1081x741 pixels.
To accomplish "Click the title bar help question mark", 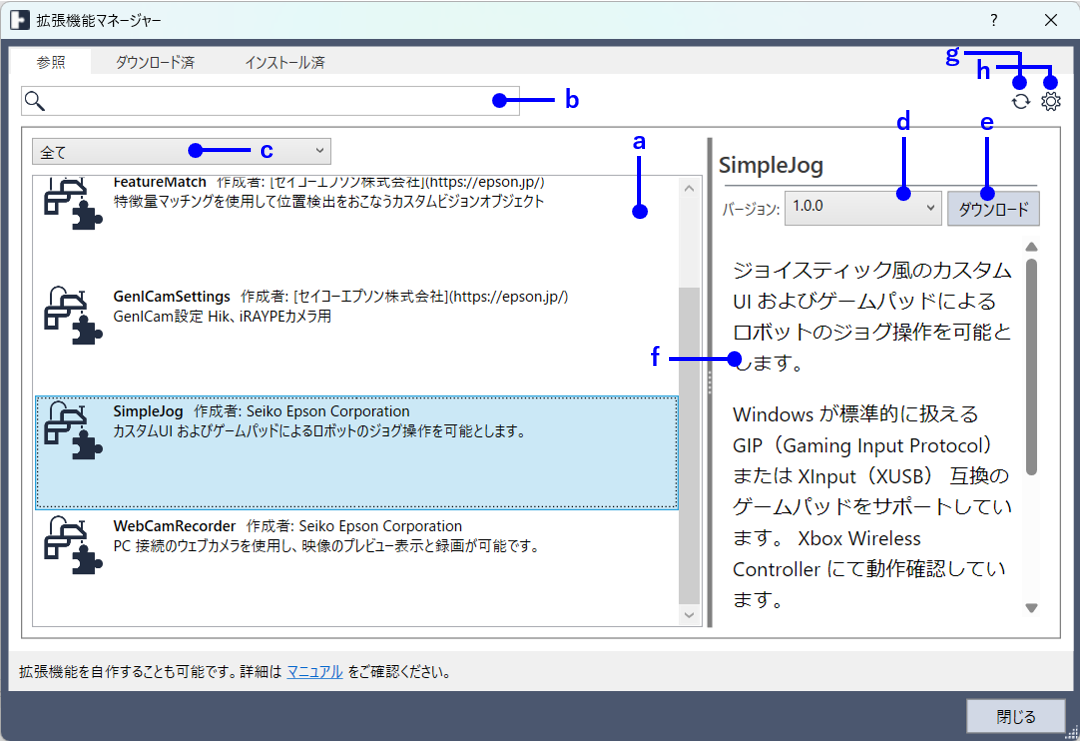I will (993, 20).
